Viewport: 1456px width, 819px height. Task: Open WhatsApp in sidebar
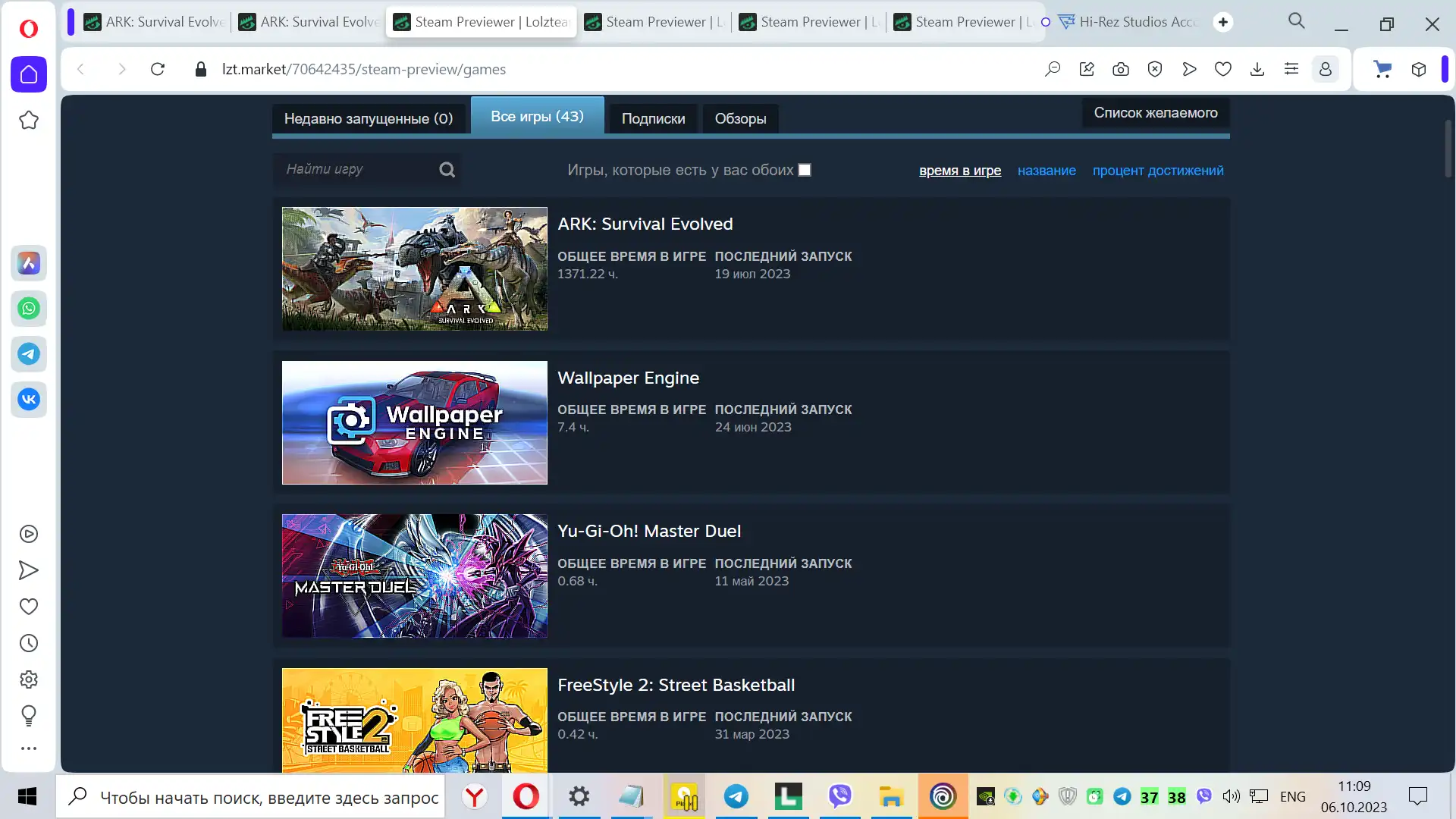[x=29, y=309]
